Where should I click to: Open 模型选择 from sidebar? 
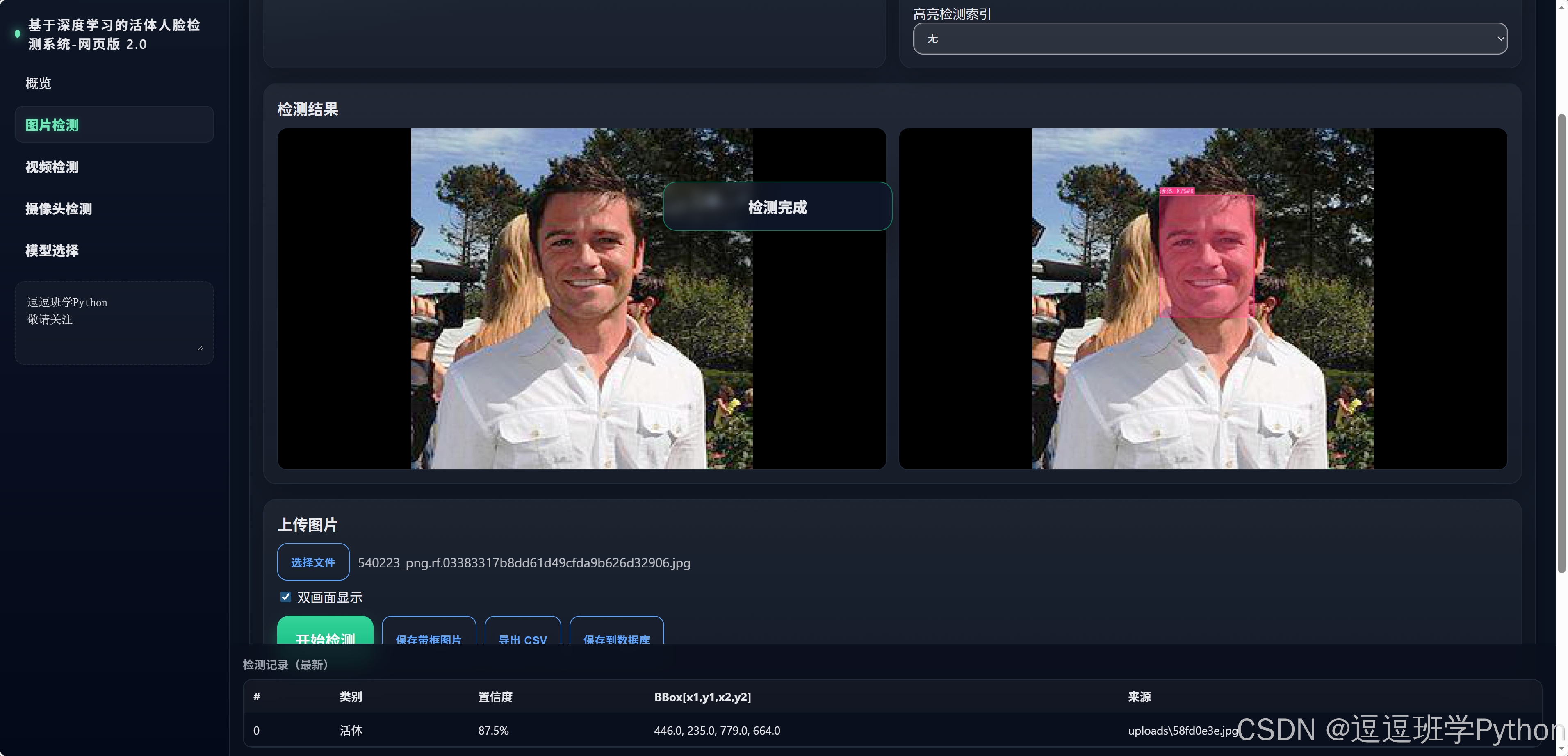(52, 250)
